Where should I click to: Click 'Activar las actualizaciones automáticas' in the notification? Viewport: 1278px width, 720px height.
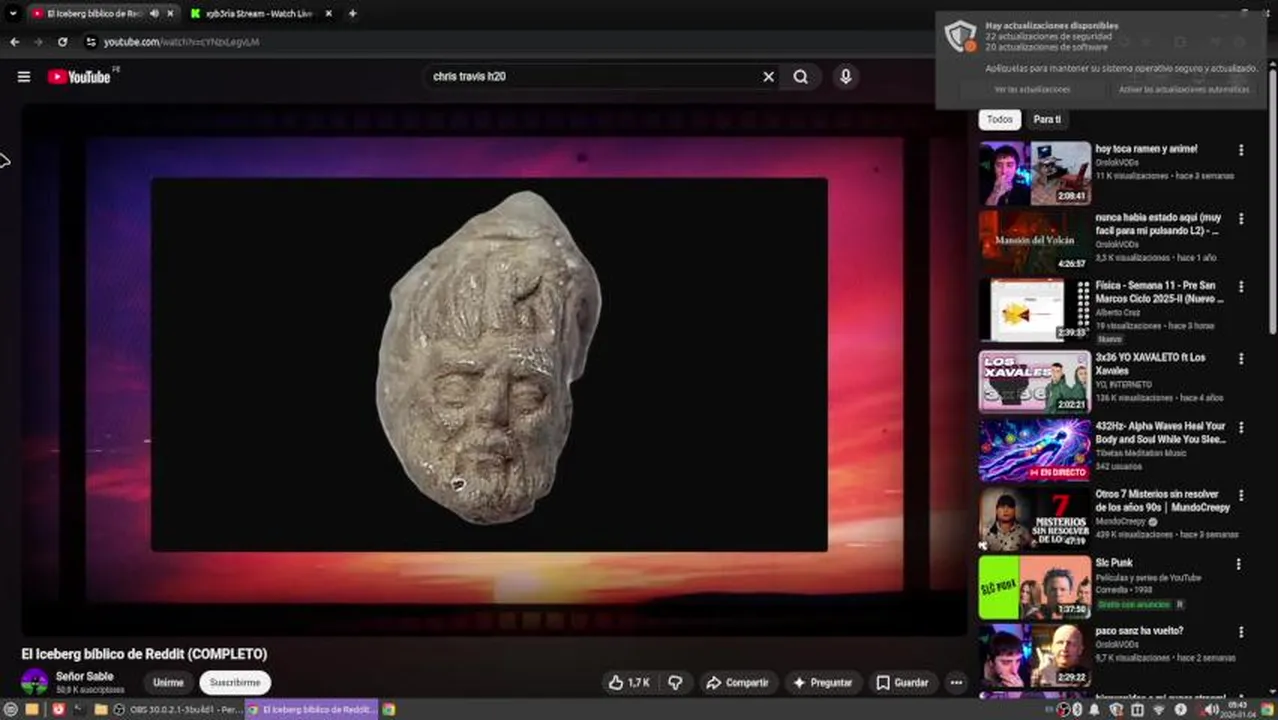[x=1184, y=89]
